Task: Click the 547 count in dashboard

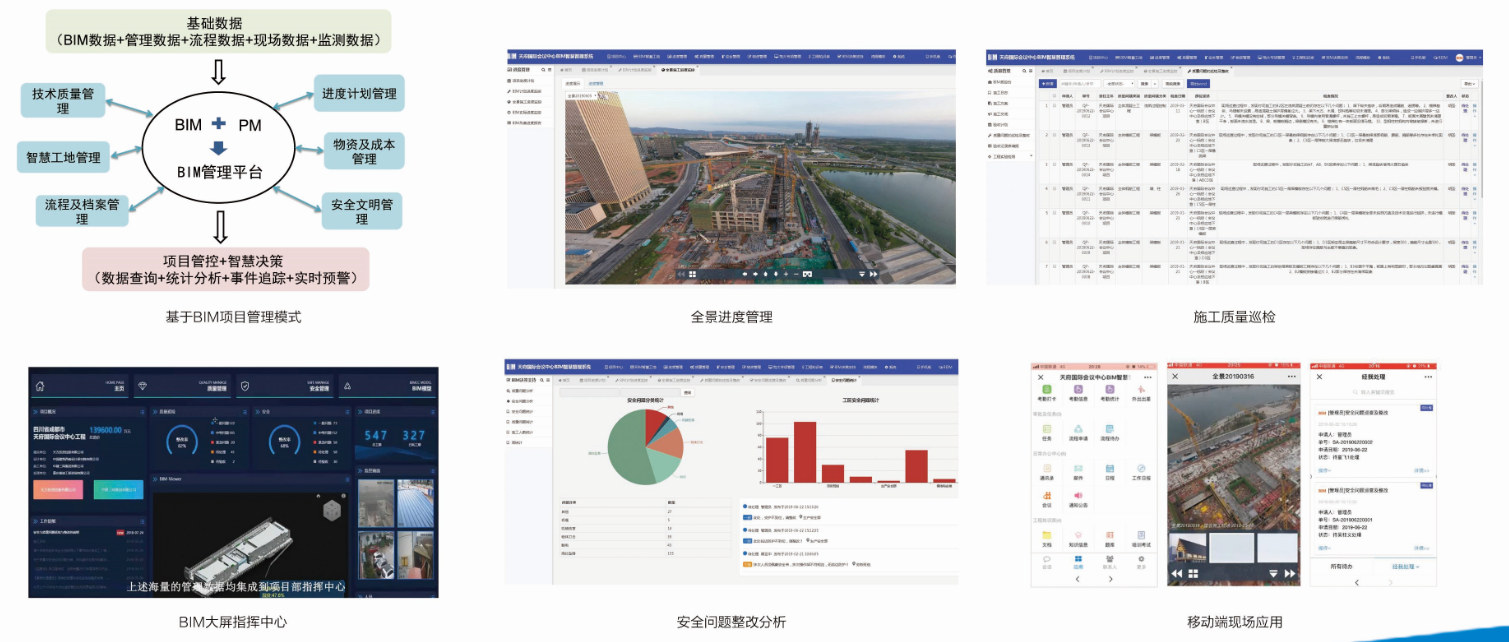Action: point(375,435)
